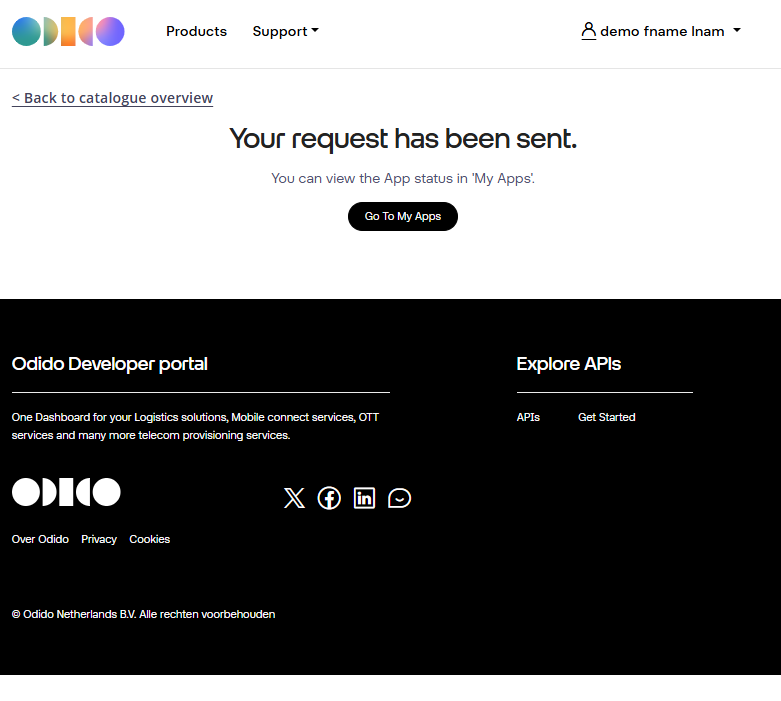Click the Get Started footer link
This screenshot has width=781, height=701.
coord(606,417)
